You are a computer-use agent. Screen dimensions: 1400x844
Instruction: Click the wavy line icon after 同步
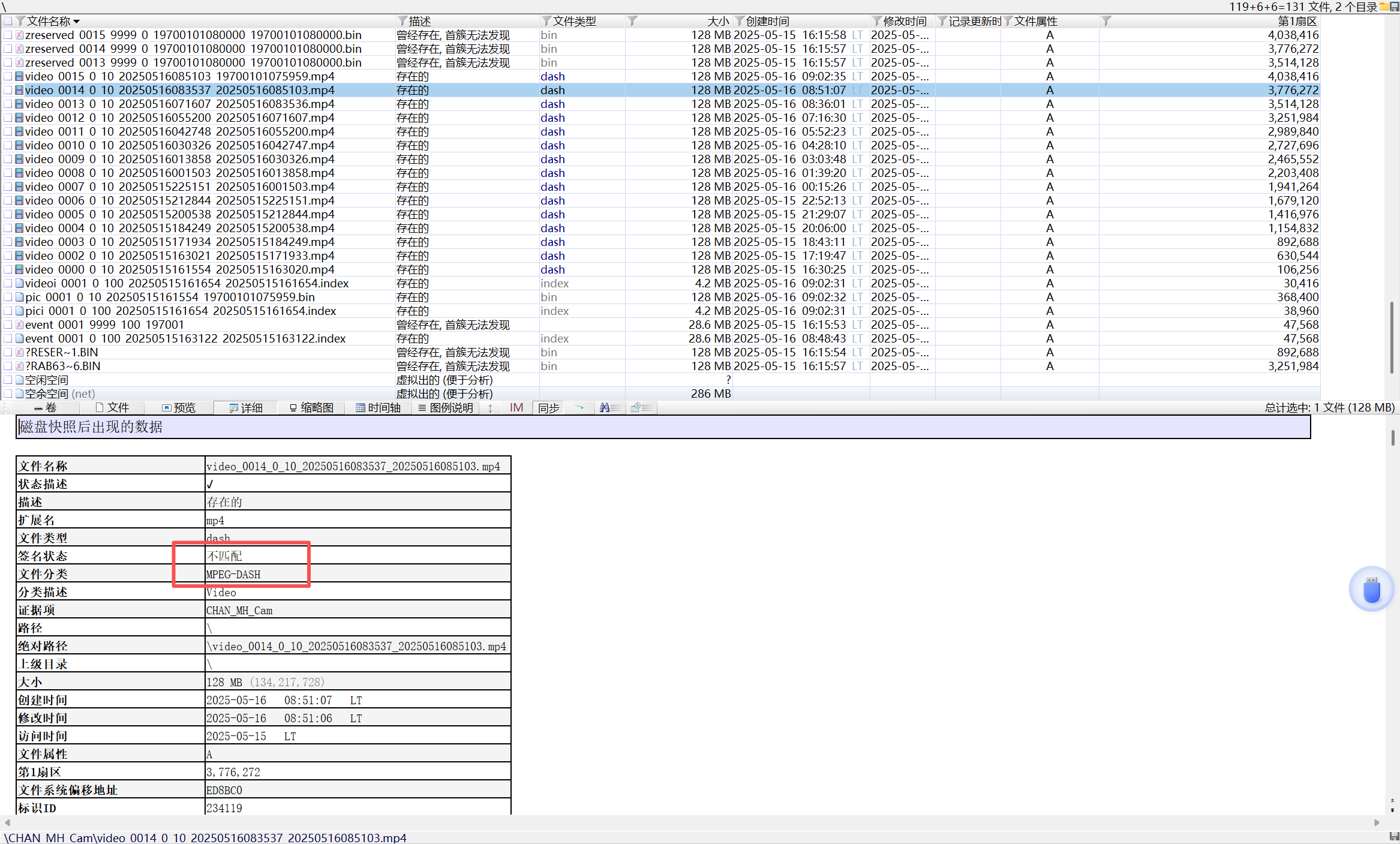[579, 408]
